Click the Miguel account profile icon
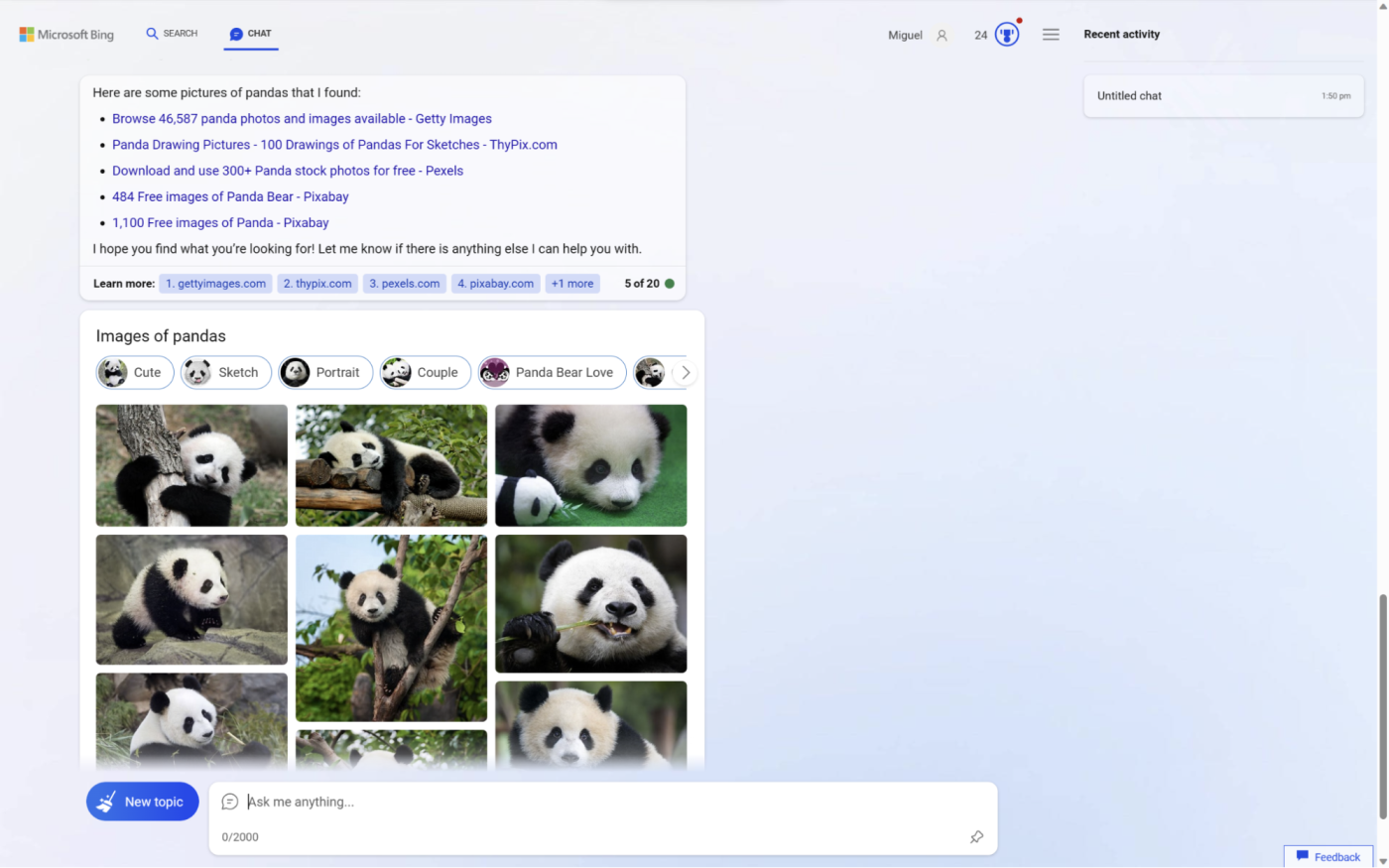Screen dimensions: 1389x868 [942, 35]
